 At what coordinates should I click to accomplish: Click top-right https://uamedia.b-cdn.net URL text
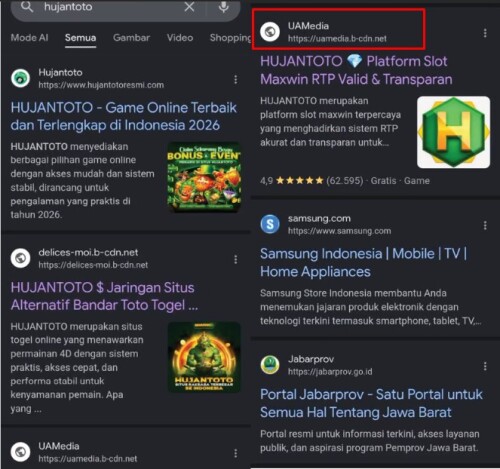337,39
